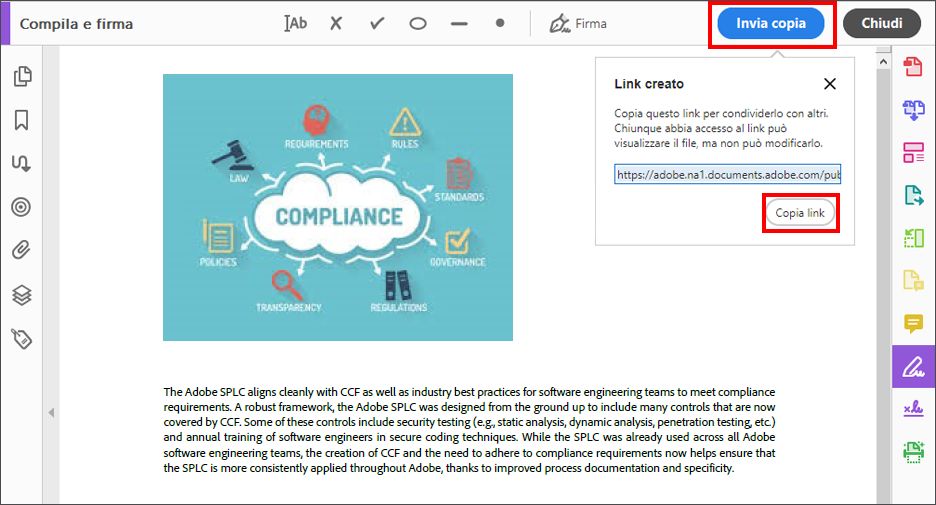The width and height of the screenshot is (936, 505).
Task: Click the Compliance image in the document
Action: coord(338,207)
